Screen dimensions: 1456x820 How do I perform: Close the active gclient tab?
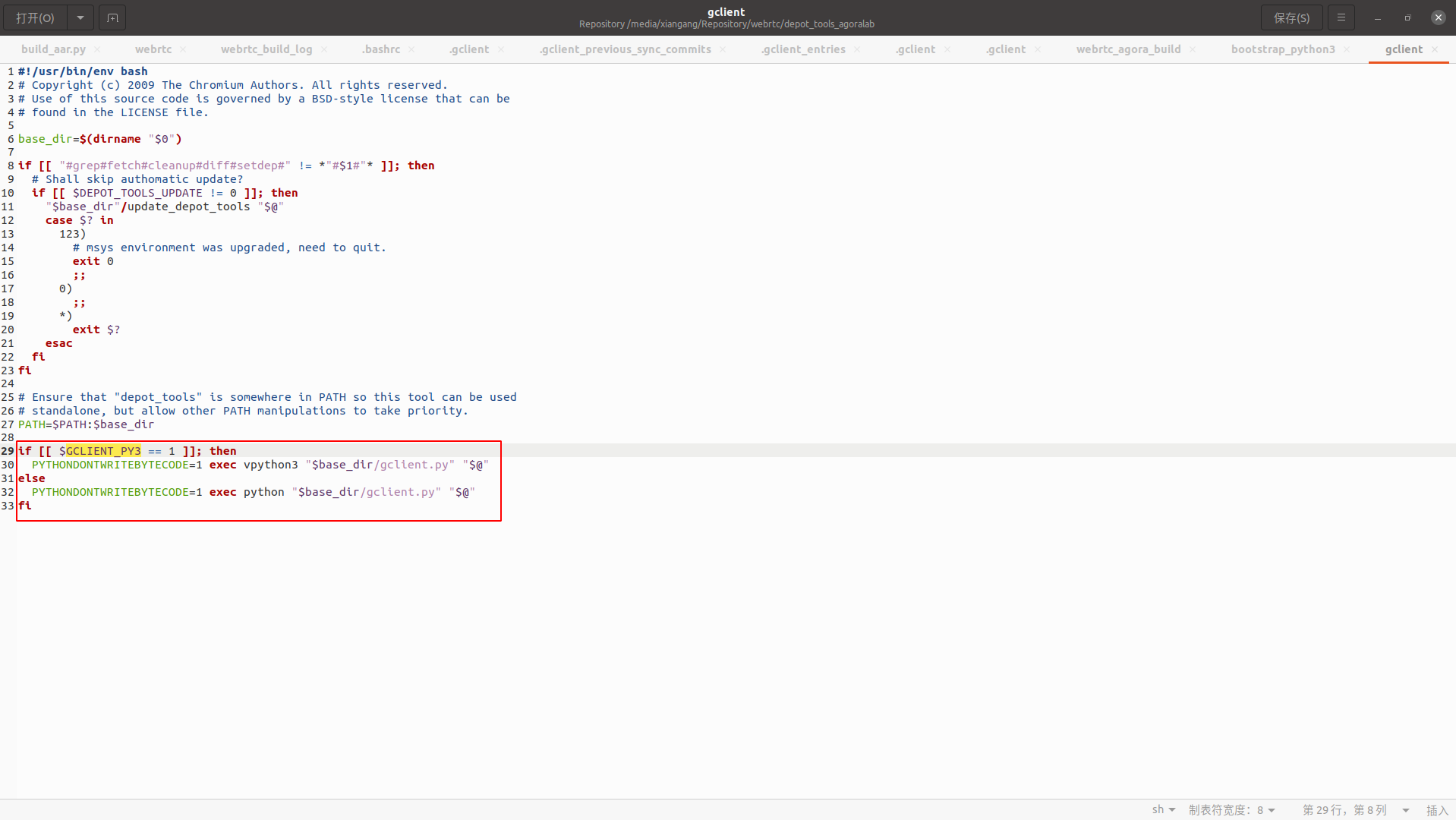click(1435, 49)
